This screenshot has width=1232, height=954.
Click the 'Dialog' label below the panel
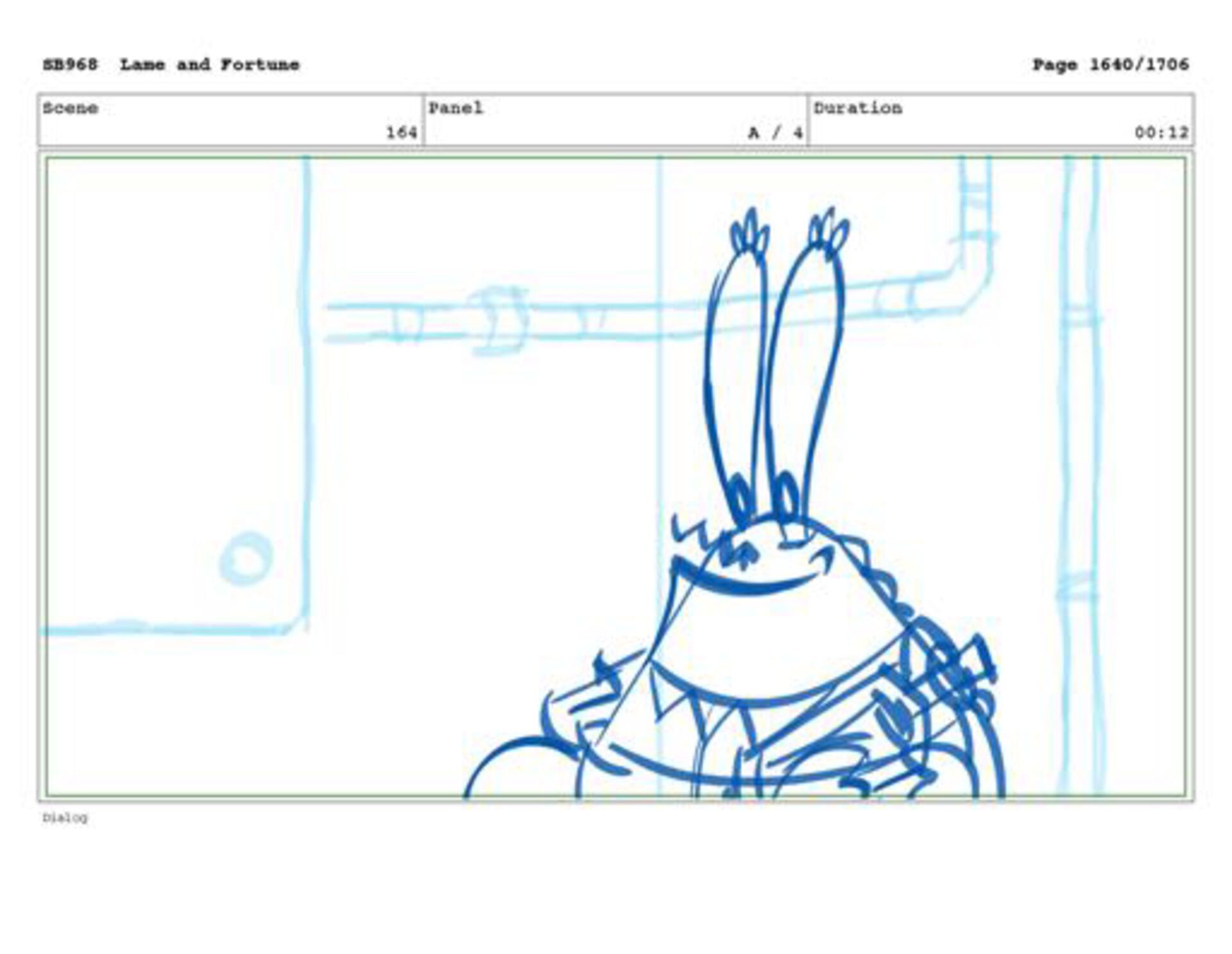[x=65, y=818]
